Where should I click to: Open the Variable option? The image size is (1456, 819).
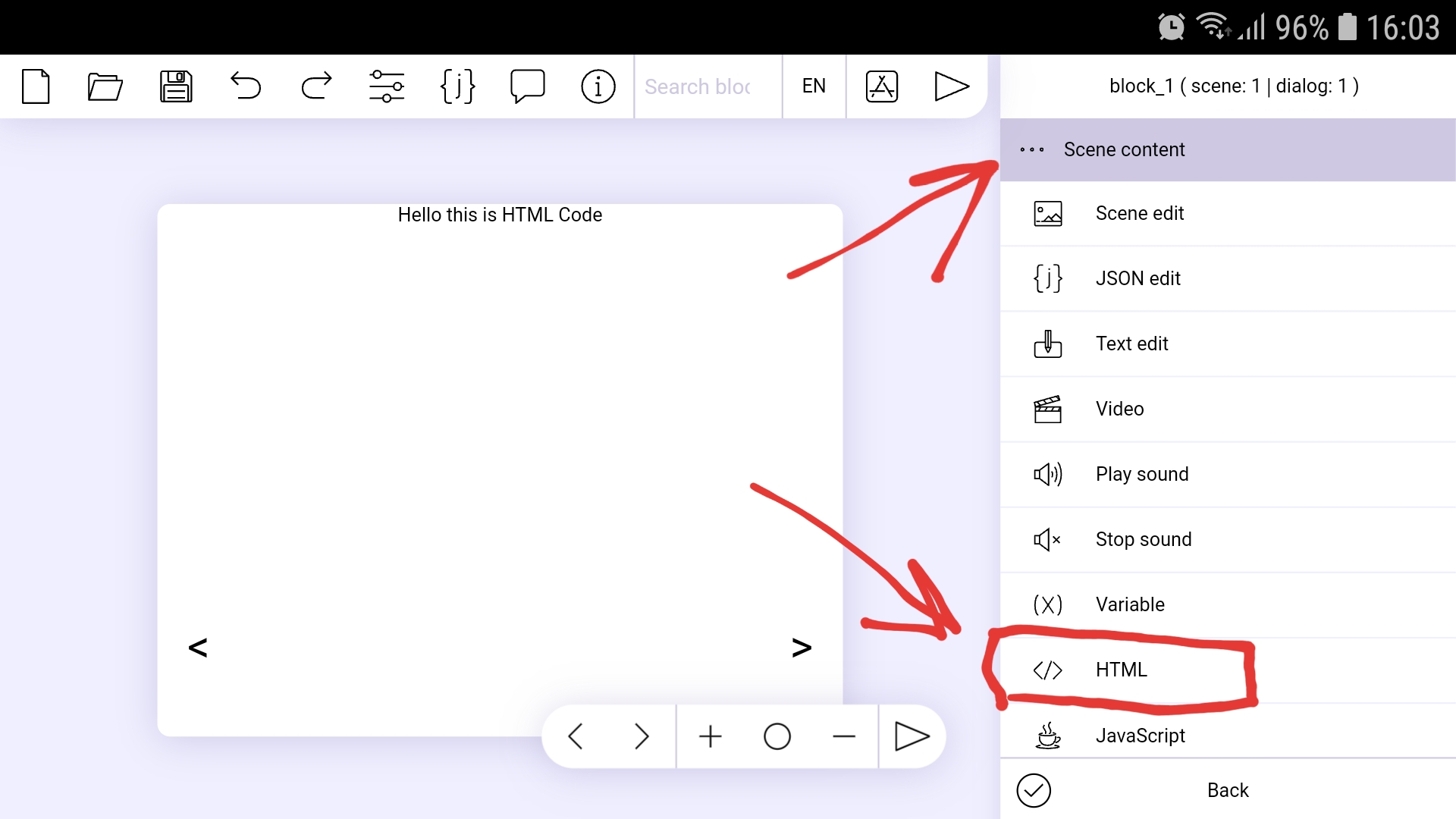pos(1129,604)
